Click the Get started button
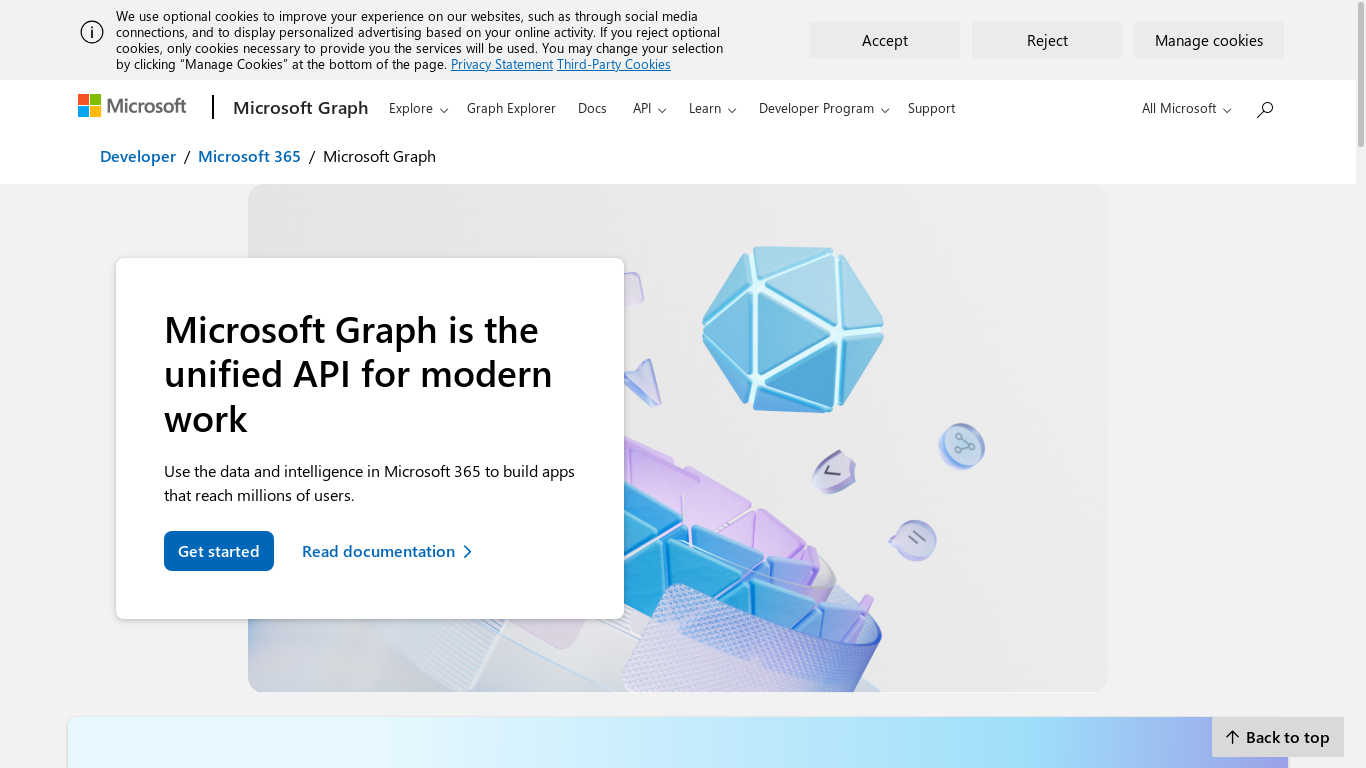Image resolution: width=1366 pixels, height=768 pixels. pyautogui.click(x=219, y=551)
